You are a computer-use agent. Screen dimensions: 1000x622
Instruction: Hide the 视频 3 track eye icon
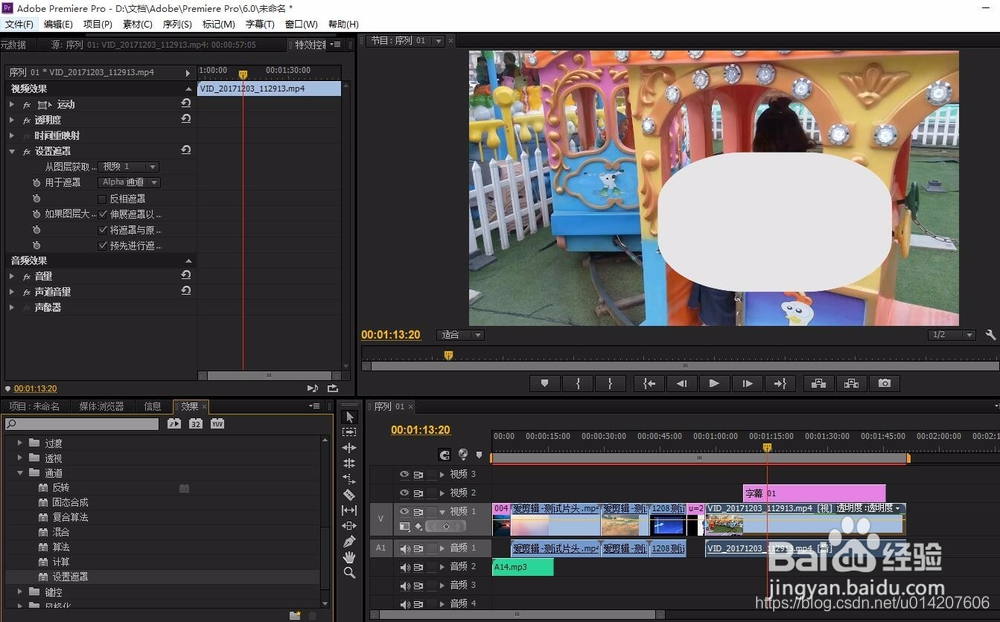[x=404, y=474]
